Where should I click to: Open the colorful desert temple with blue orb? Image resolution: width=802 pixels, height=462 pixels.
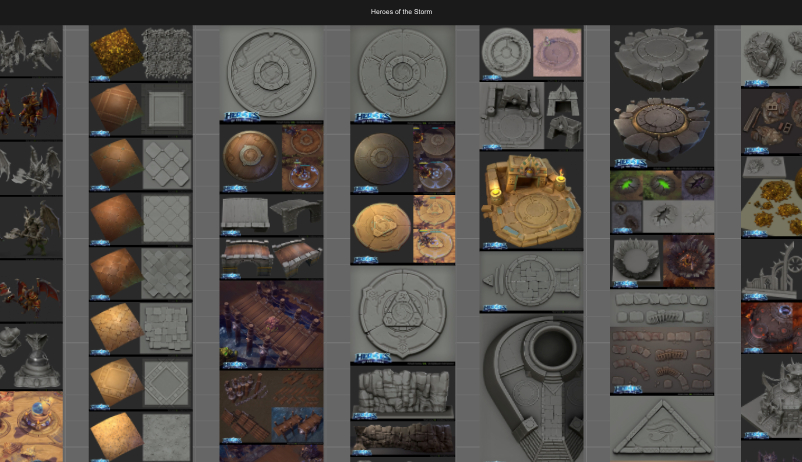coord(31,427)
